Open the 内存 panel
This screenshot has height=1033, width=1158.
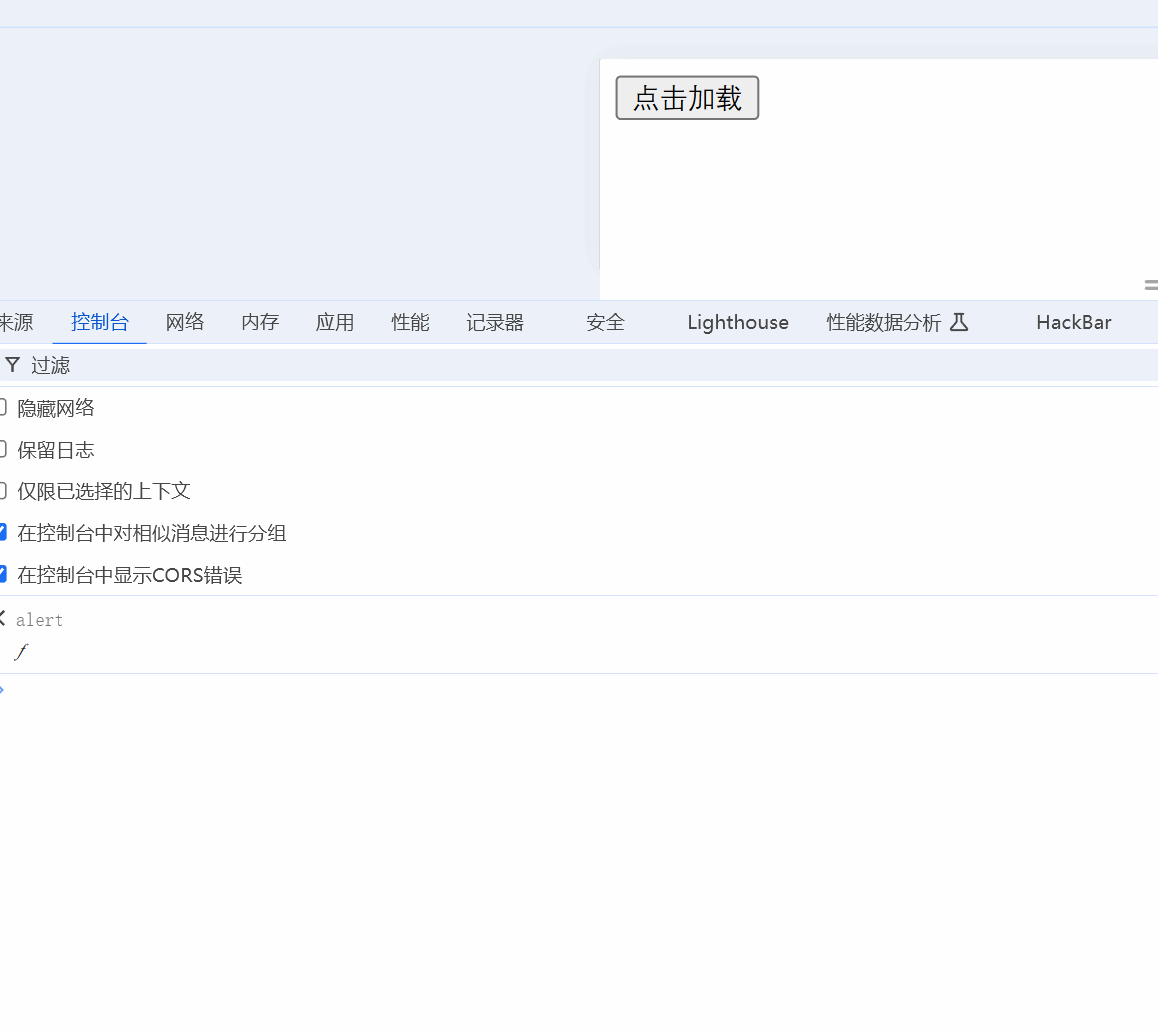pos(260,322)
